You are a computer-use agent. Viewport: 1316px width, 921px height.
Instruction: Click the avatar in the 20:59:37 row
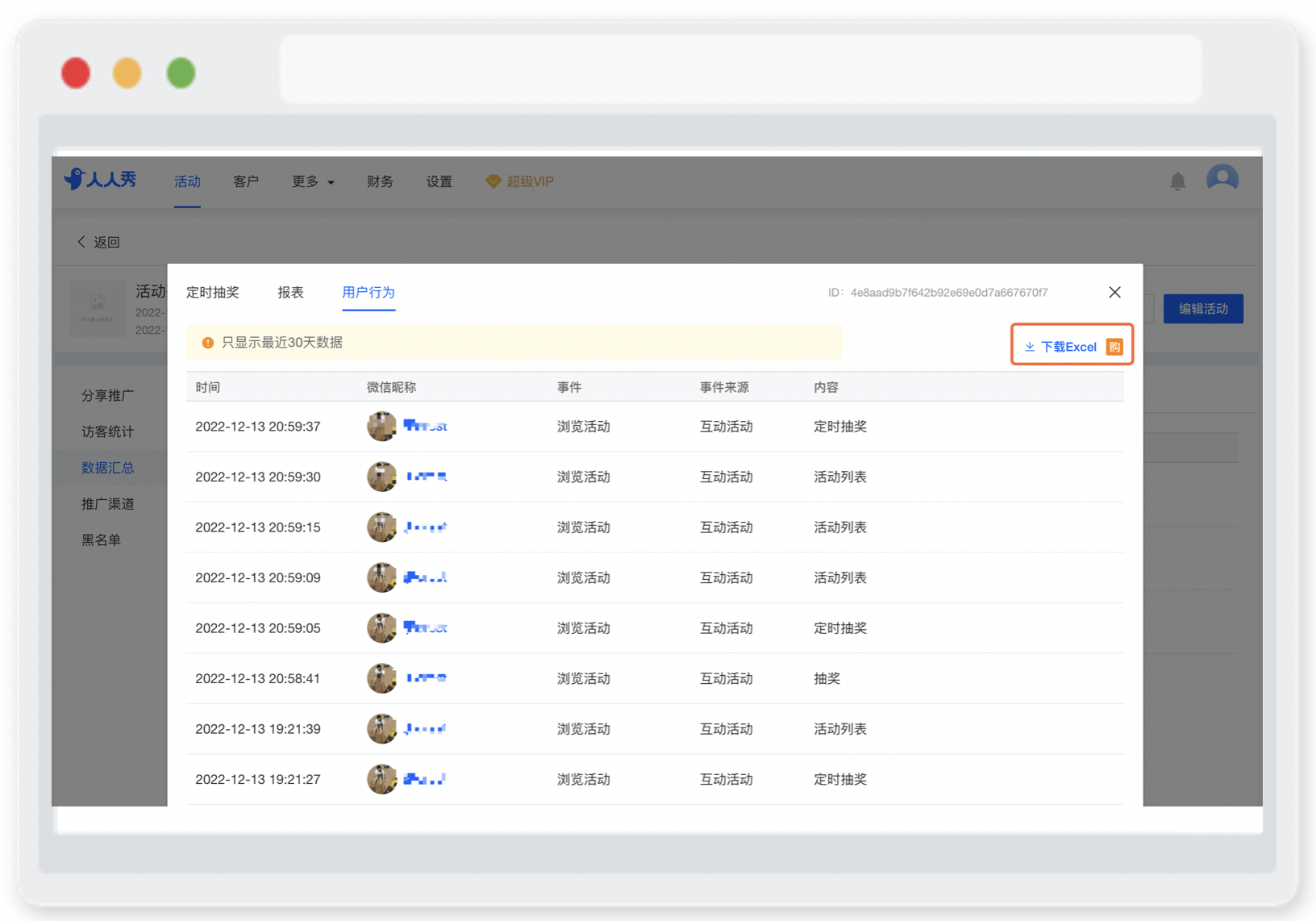click(x=381, y=426)
